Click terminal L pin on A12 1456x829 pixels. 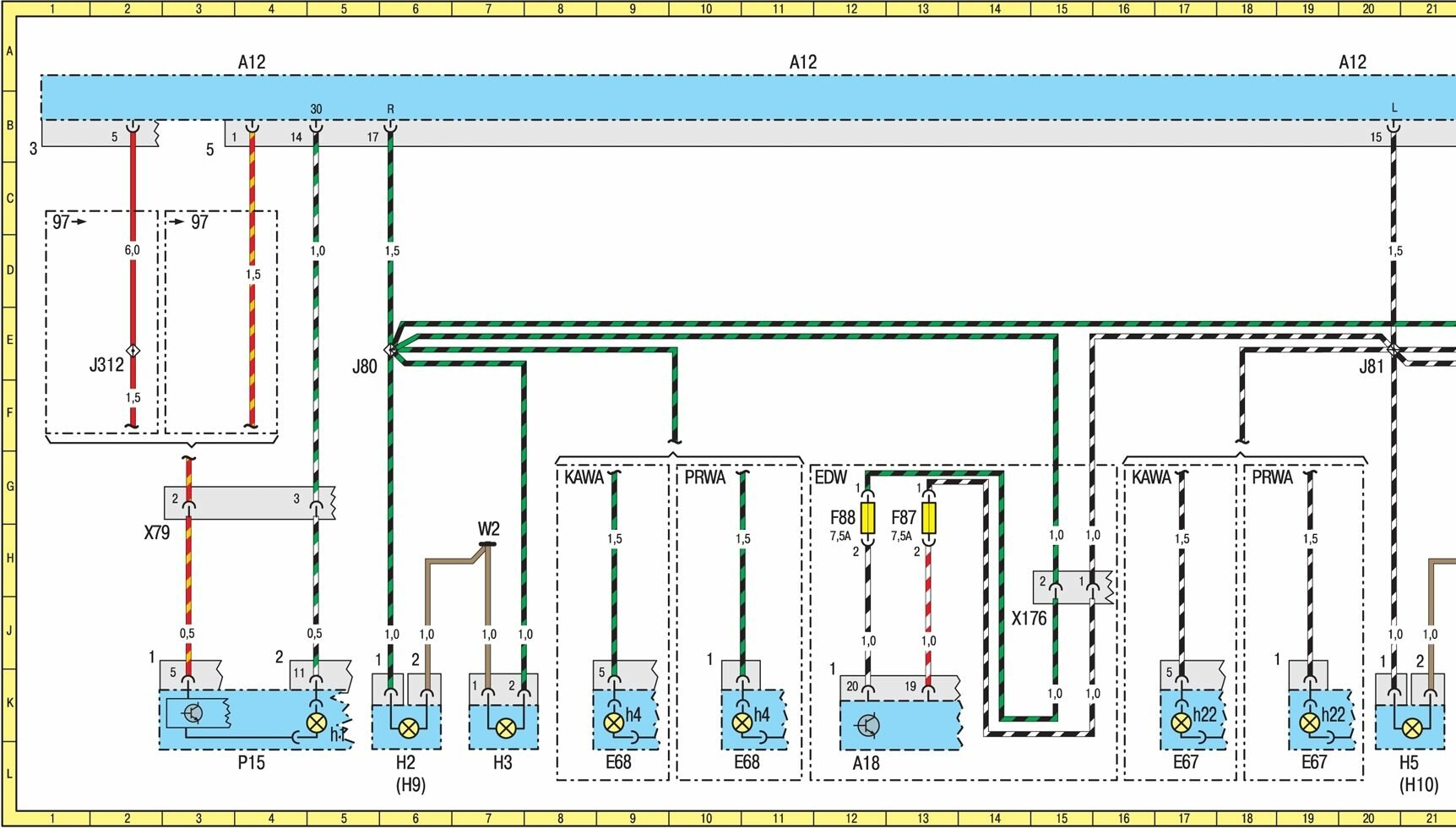[x=1394, y=128]
